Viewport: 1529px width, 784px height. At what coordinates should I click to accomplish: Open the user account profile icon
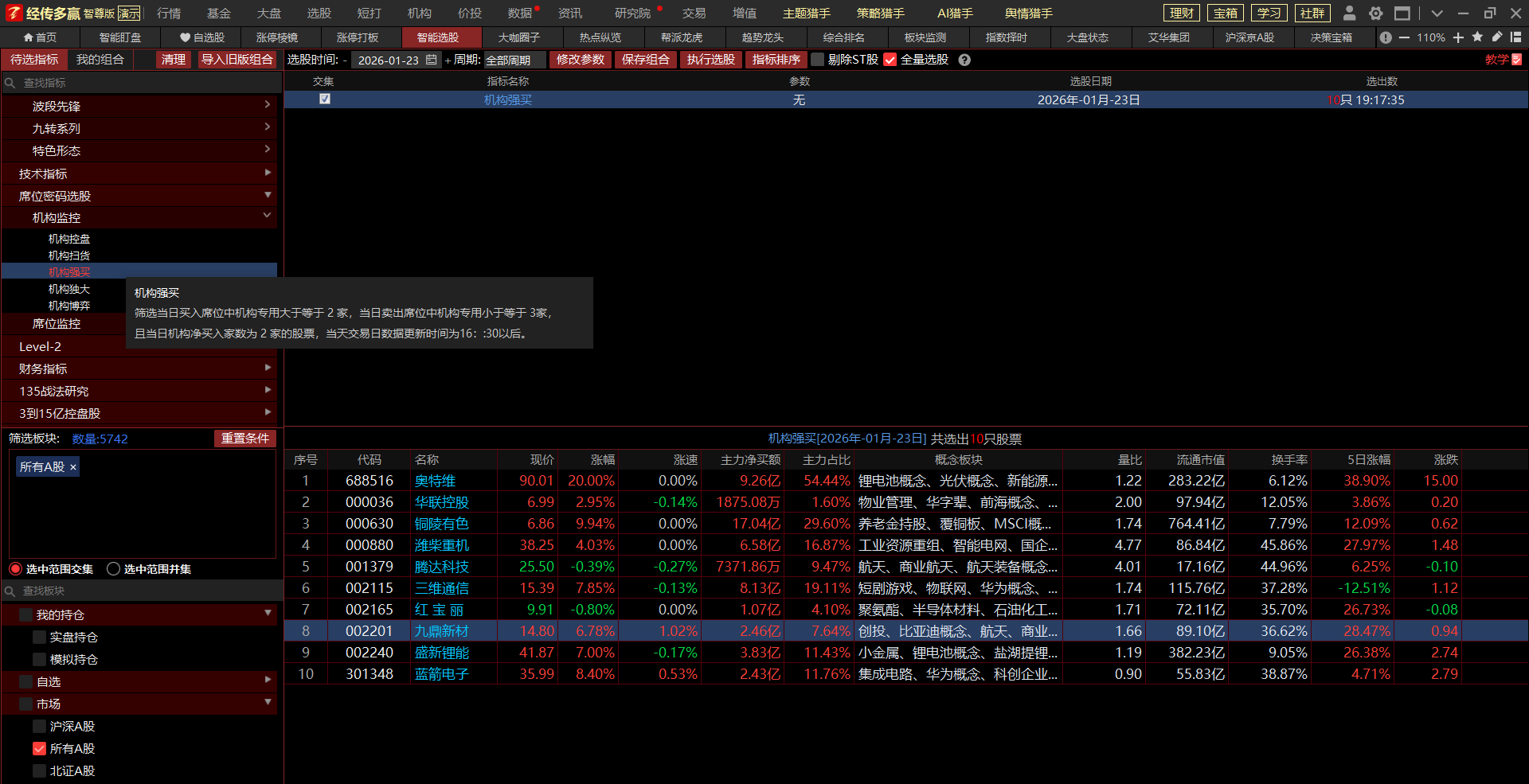(1349, 14)
